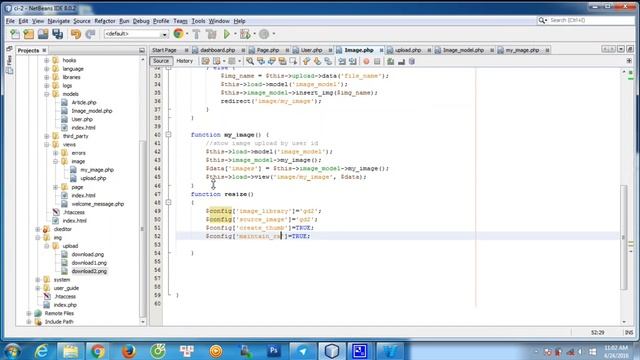Image resolution: width=640 pixels, height=360 pixels.
Task: Open Google Chrome from the taskbar
Action: click(97, 351)
